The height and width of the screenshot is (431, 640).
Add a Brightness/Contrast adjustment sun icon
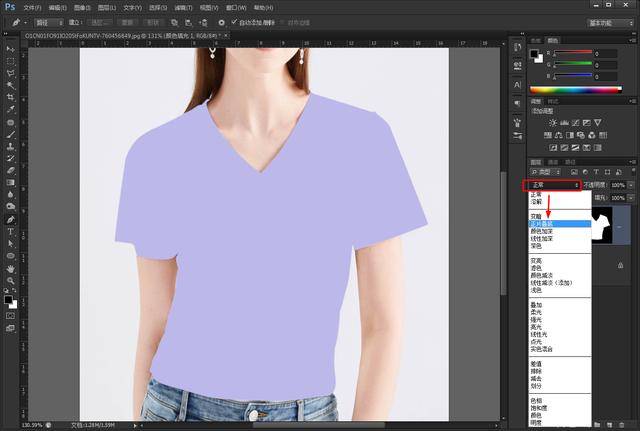pos(553,123)
